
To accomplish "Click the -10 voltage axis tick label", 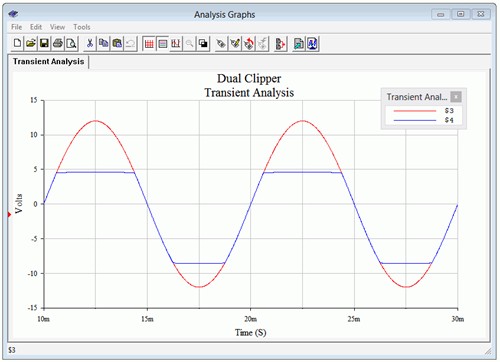I will 33,273.
